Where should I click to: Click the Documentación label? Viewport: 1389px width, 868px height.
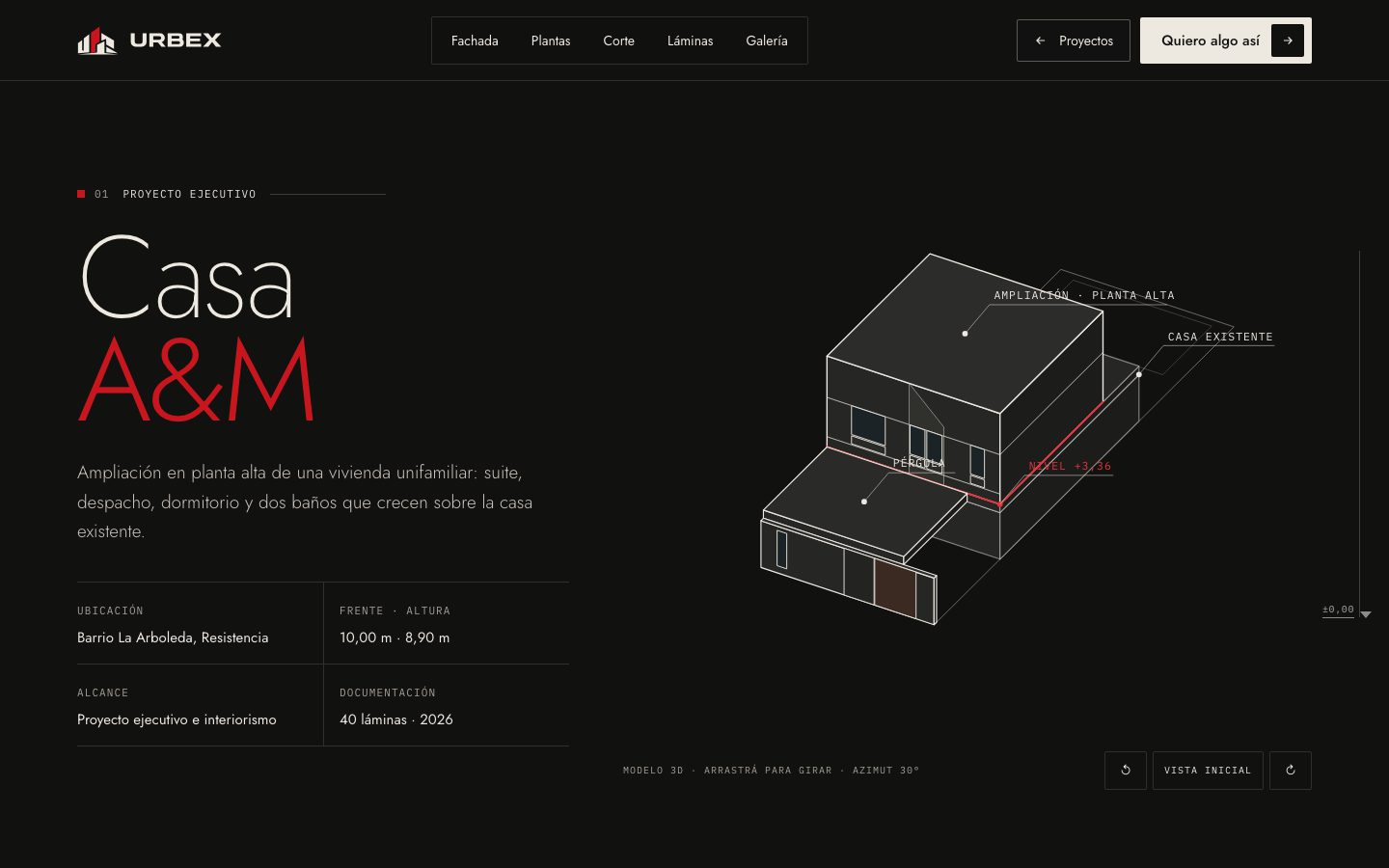coord(388,692)
